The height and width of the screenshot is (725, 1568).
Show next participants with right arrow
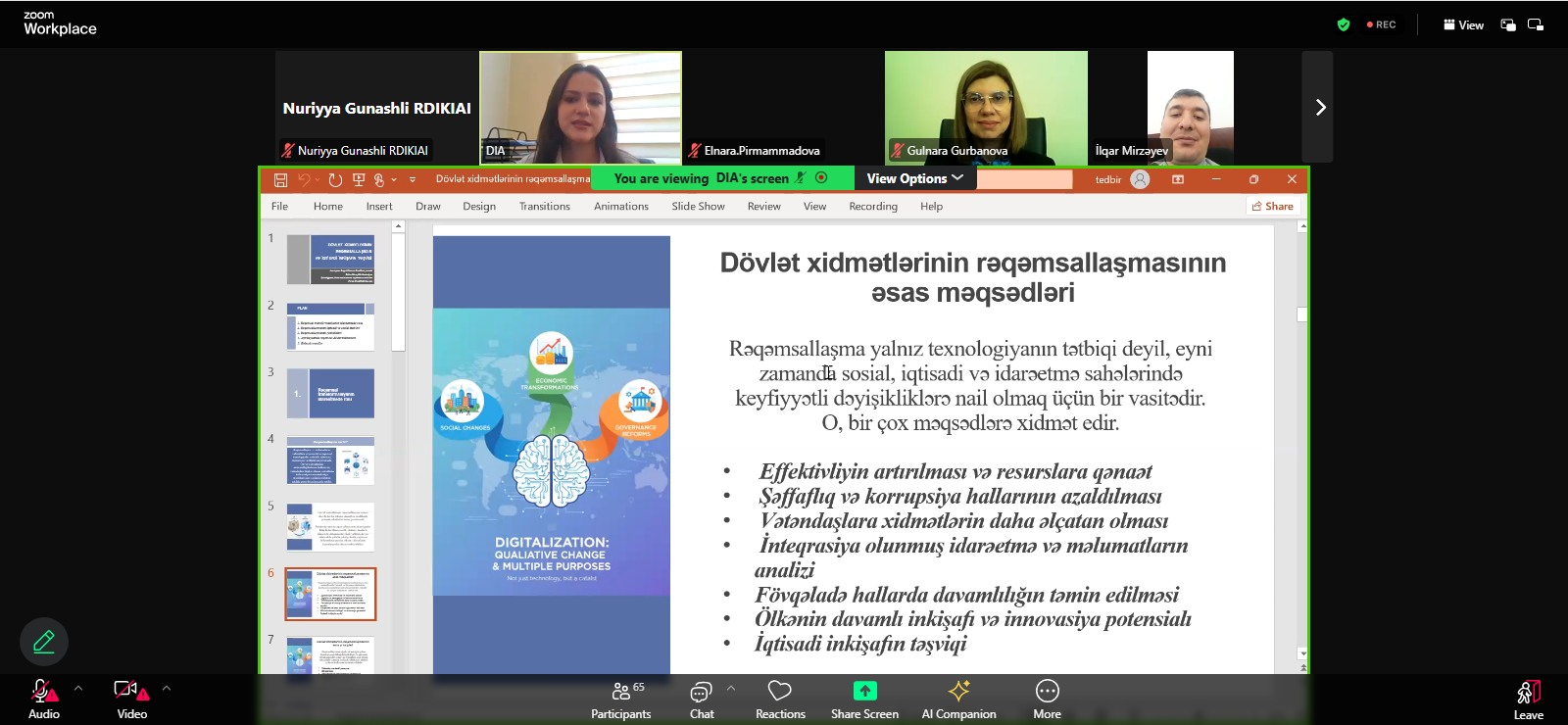click(x=1319, y=107)
